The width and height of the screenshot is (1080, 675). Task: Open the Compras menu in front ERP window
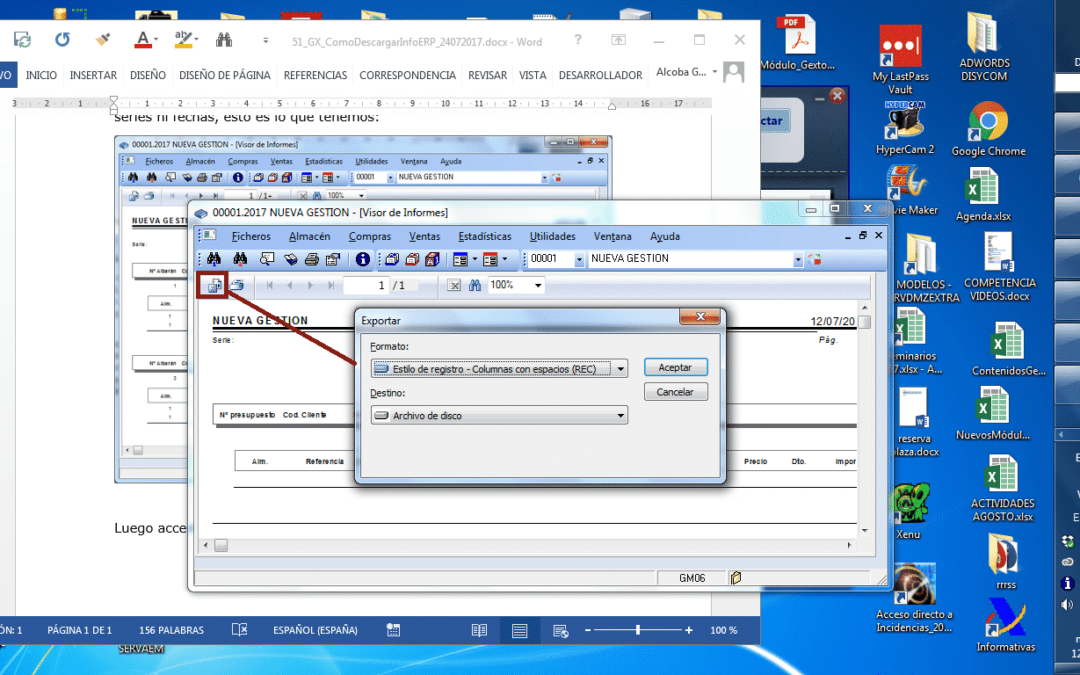click(x=369, y=236)
